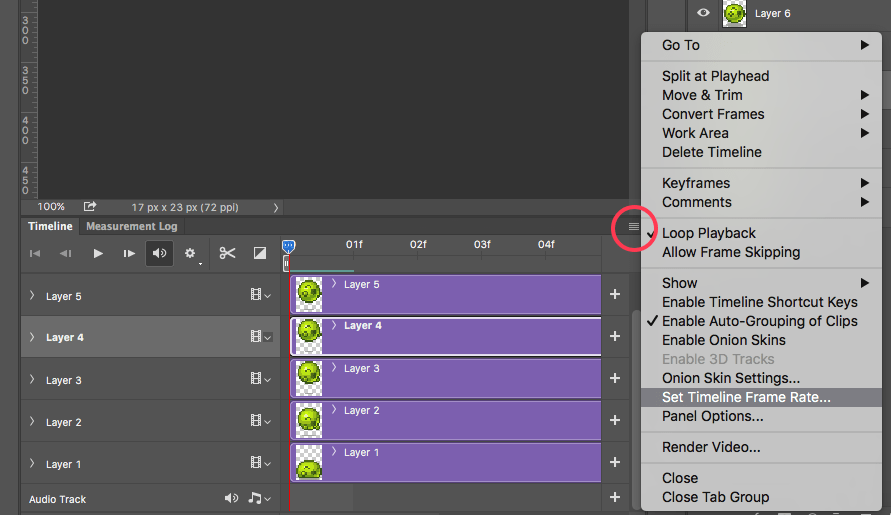The image size is (891, 515).
Task: Add media to Layer 5 track
Action: (615, 294)
